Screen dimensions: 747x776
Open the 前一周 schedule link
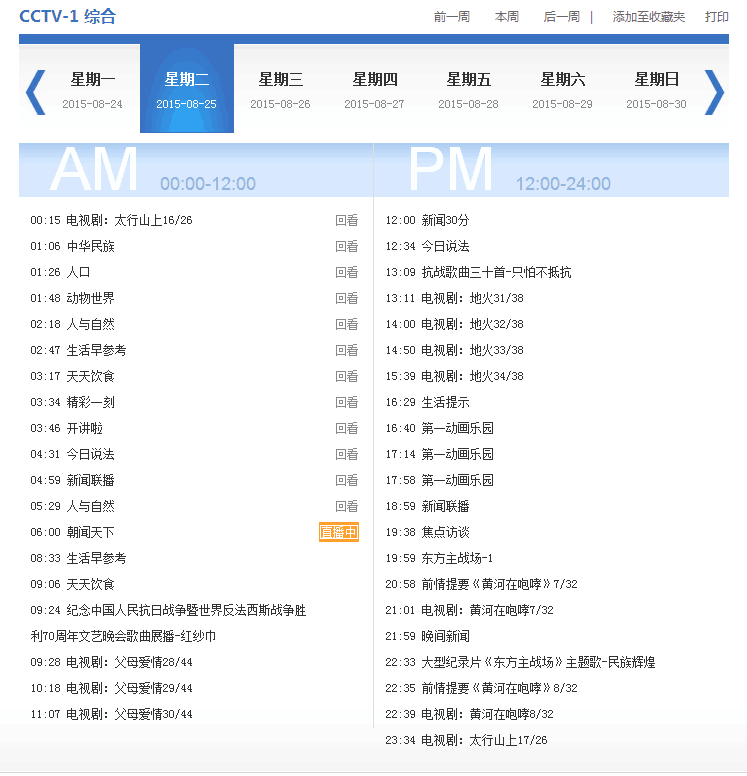pyautogui.click(x=451, y=17)
